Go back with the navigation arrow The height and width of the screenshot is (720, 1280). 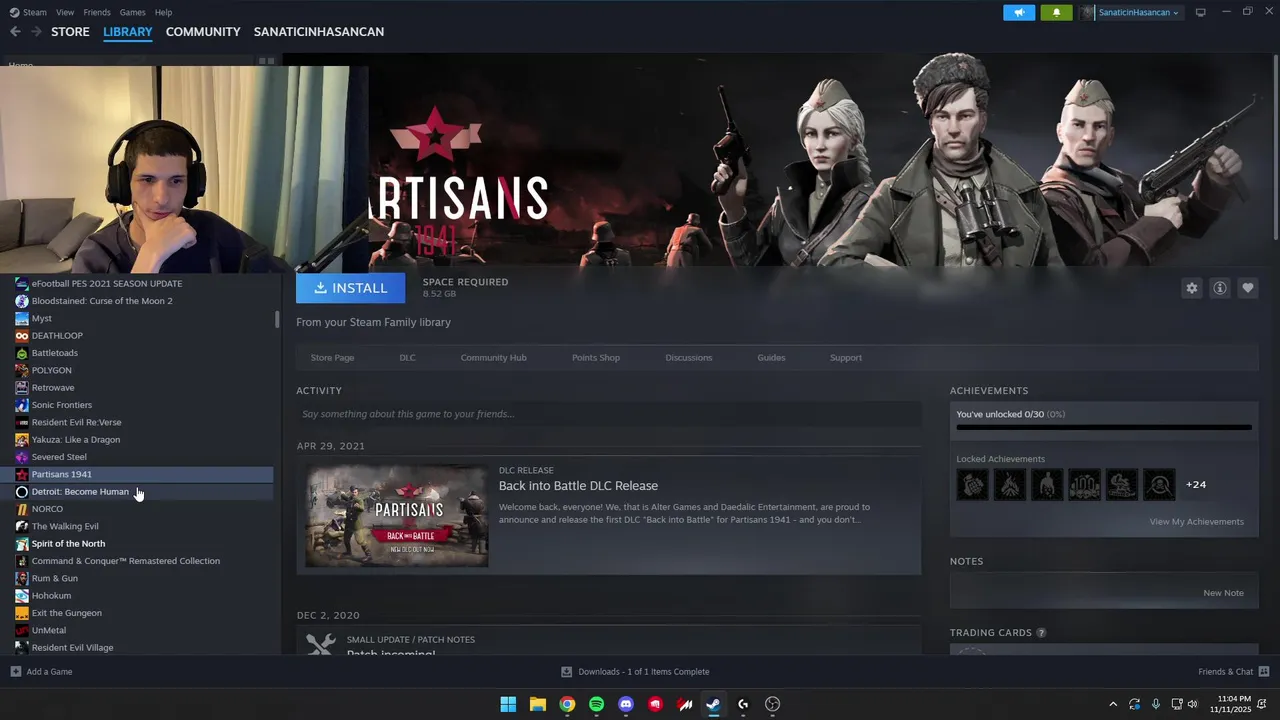[x=15, y=32]
